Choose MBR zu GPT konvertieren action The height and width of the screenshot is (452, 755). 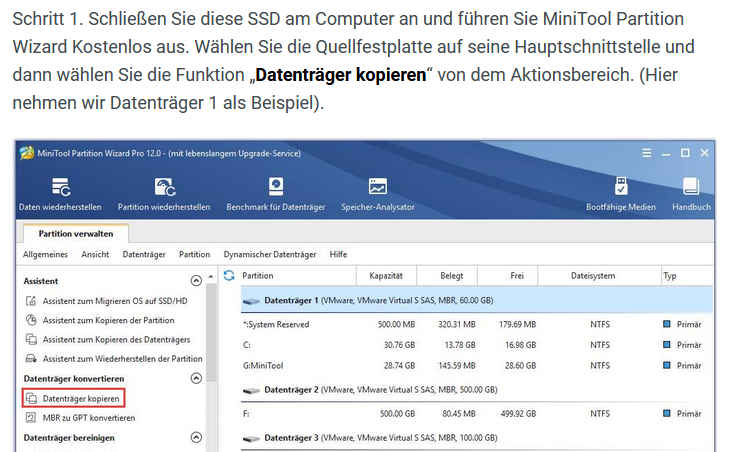(89, 418)
